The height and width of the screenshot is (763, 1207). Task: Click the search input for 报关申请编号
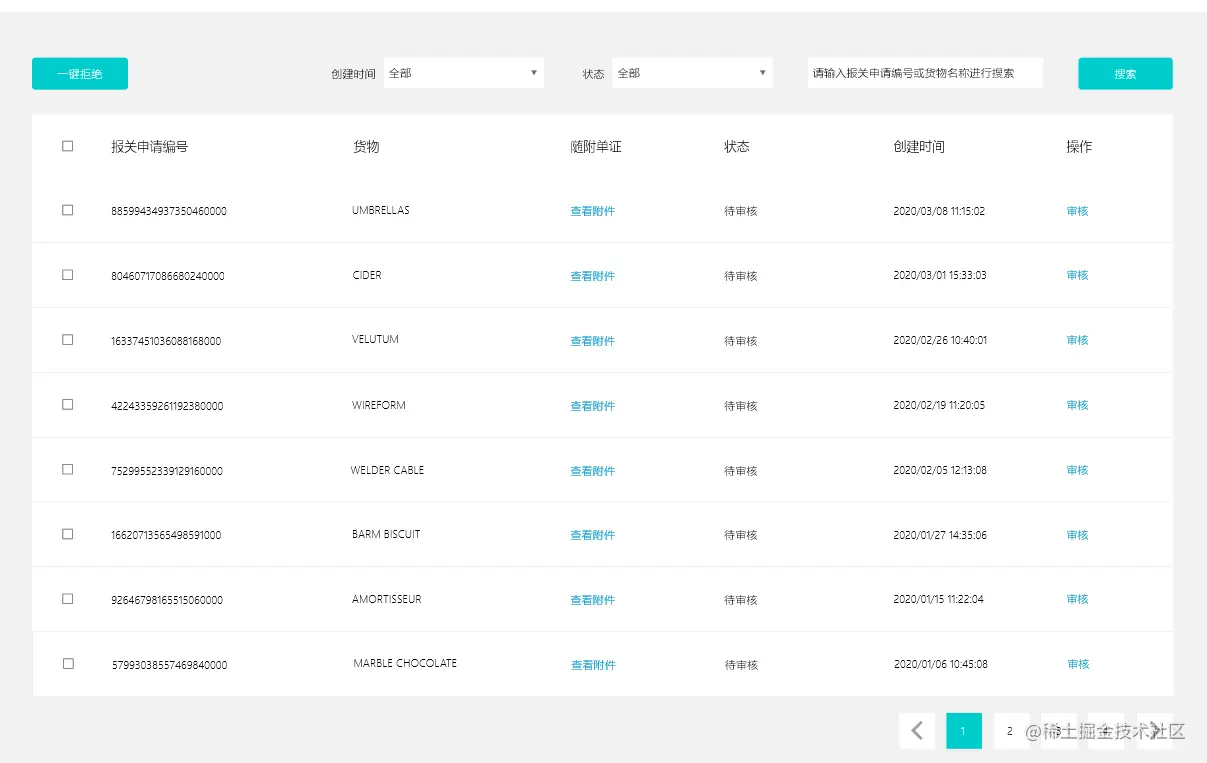[925, 72]
